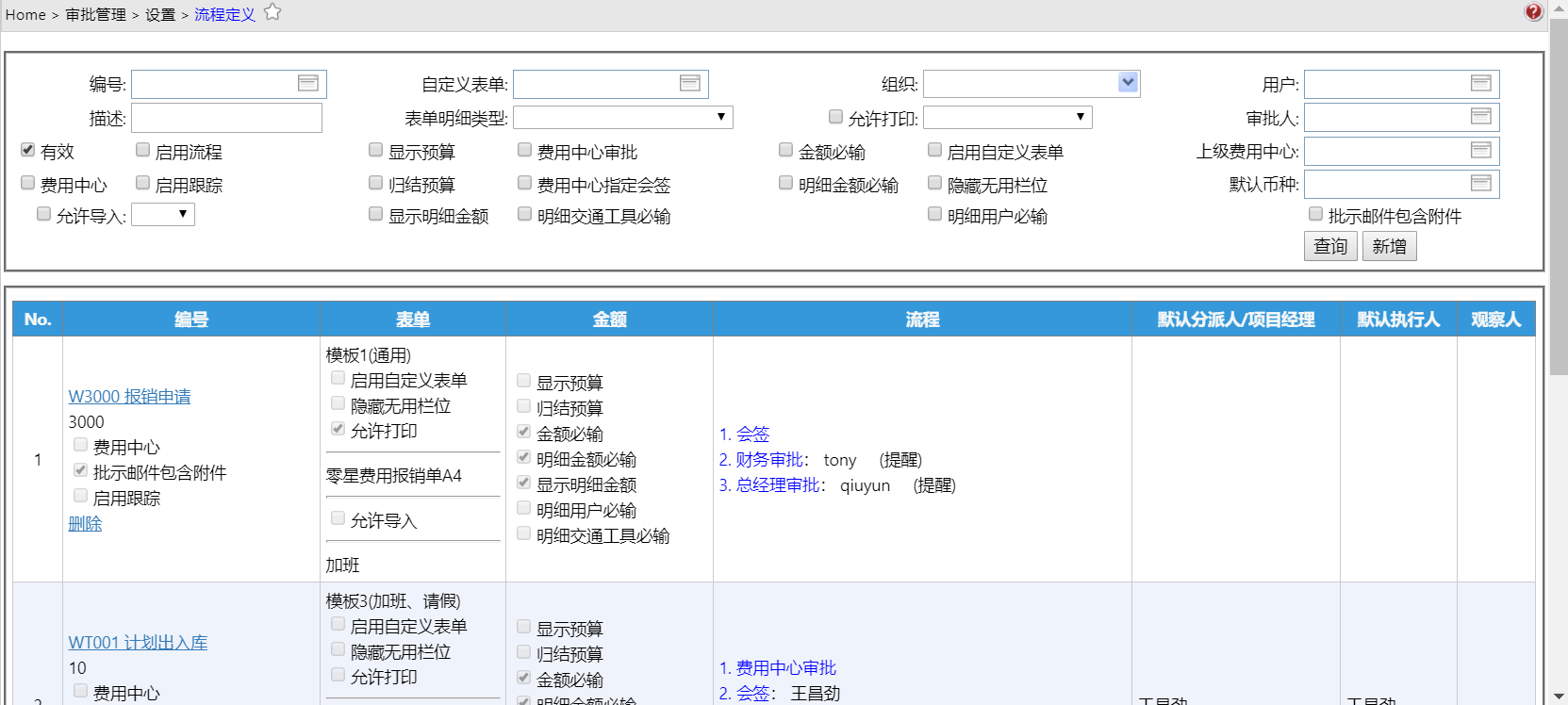Open 流程定义 breadcrumb link
Viewport: 1568px width, 705px height.
pos(224,15)
